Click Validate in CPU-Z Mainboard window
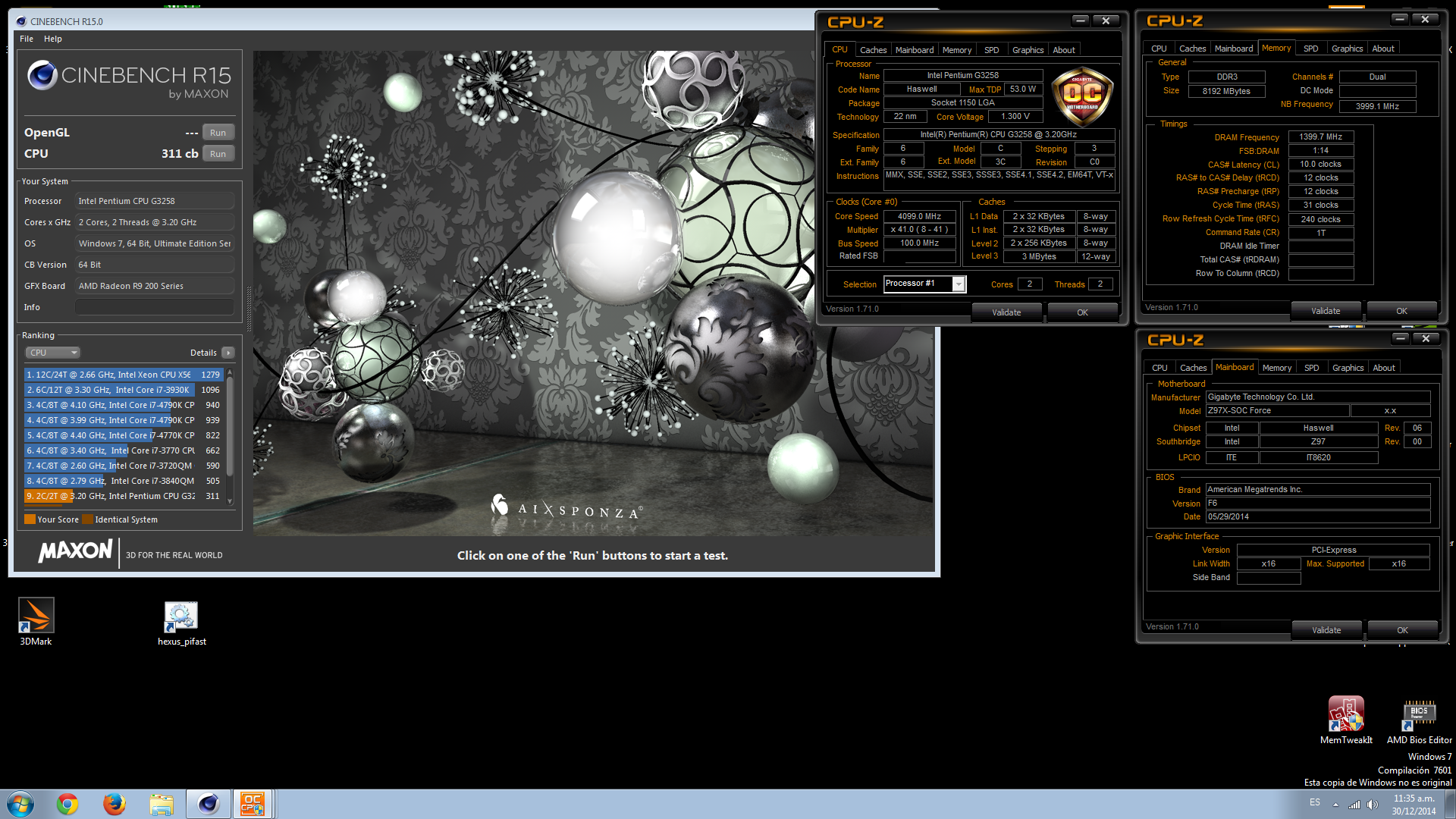The height and width of the screenshot is (819, 1456). click(x=1326, y=630)
